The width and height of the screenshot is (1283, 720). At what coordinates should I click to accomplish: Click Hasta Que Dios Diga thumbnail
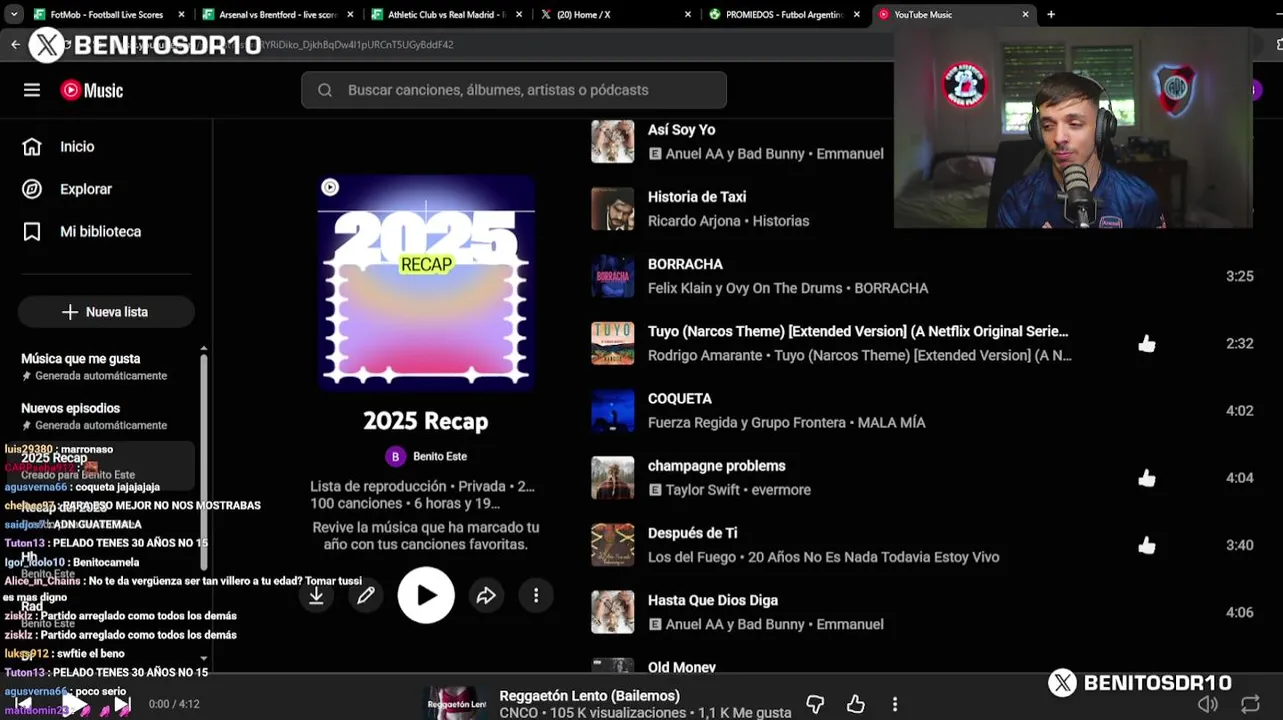(612, 613)
